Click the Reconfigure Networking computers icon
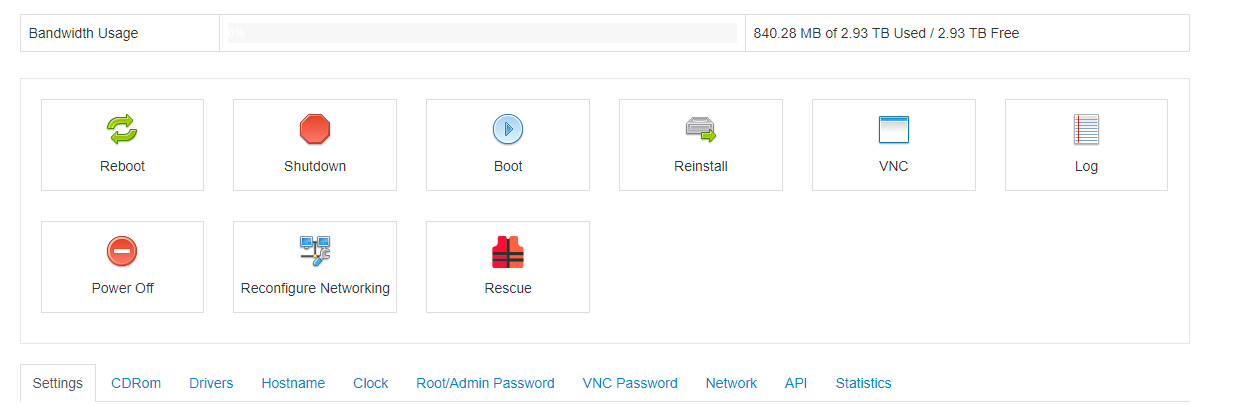1239x405 pixels. [315, 251]
